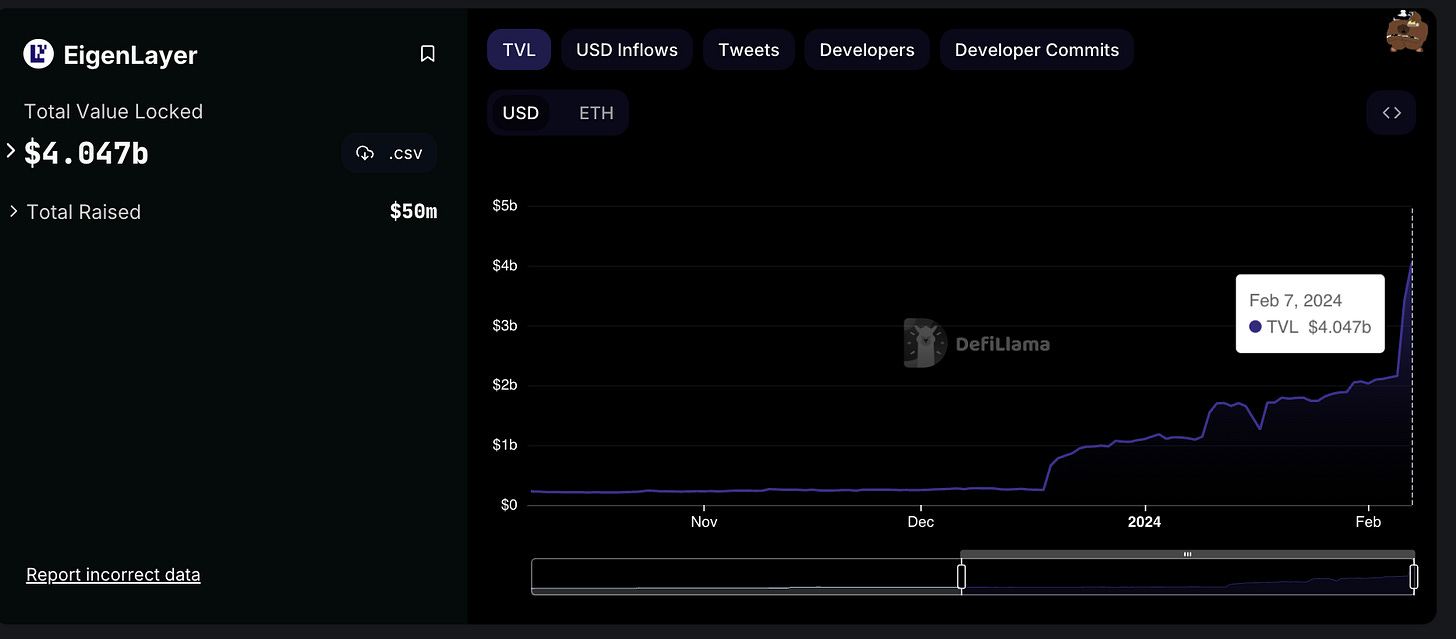Click the $2b y-axis label
The height and width of the screenshot is (639, 1456).
pyautogui.click(x=505, y=385)
